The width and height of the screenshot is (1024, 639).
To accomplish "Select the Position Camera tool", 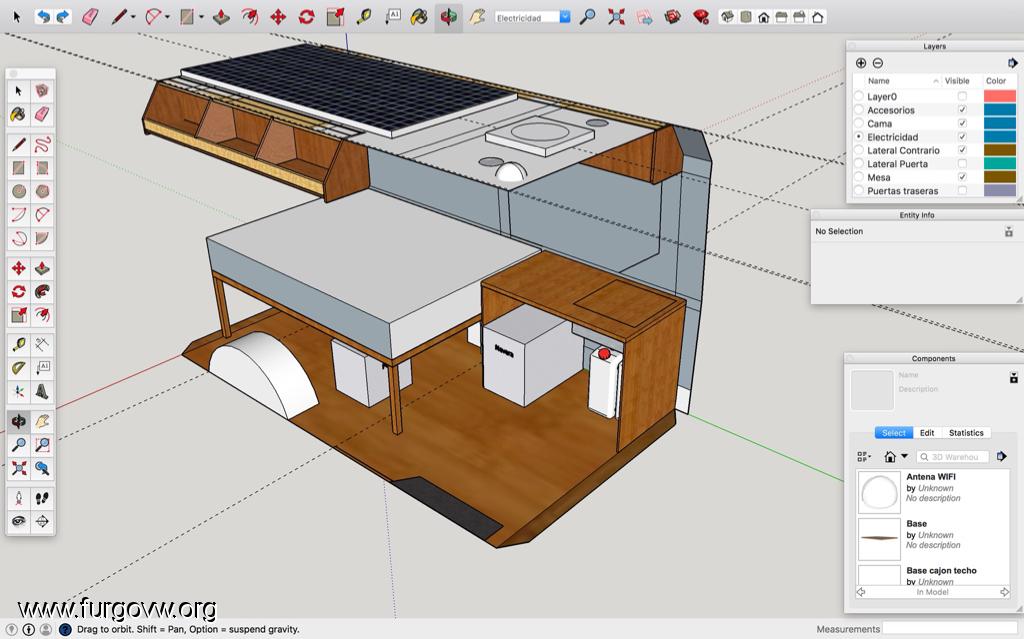I will point(18,498).
